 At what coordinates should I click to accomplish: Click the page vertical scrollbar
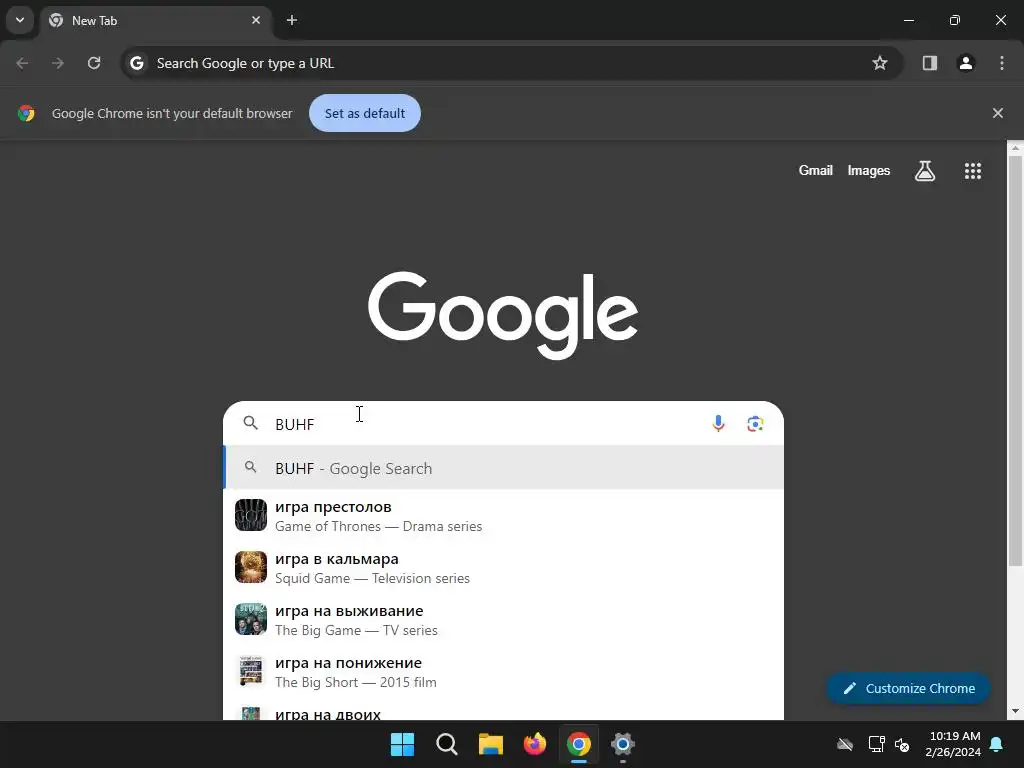click(1015, 360)
